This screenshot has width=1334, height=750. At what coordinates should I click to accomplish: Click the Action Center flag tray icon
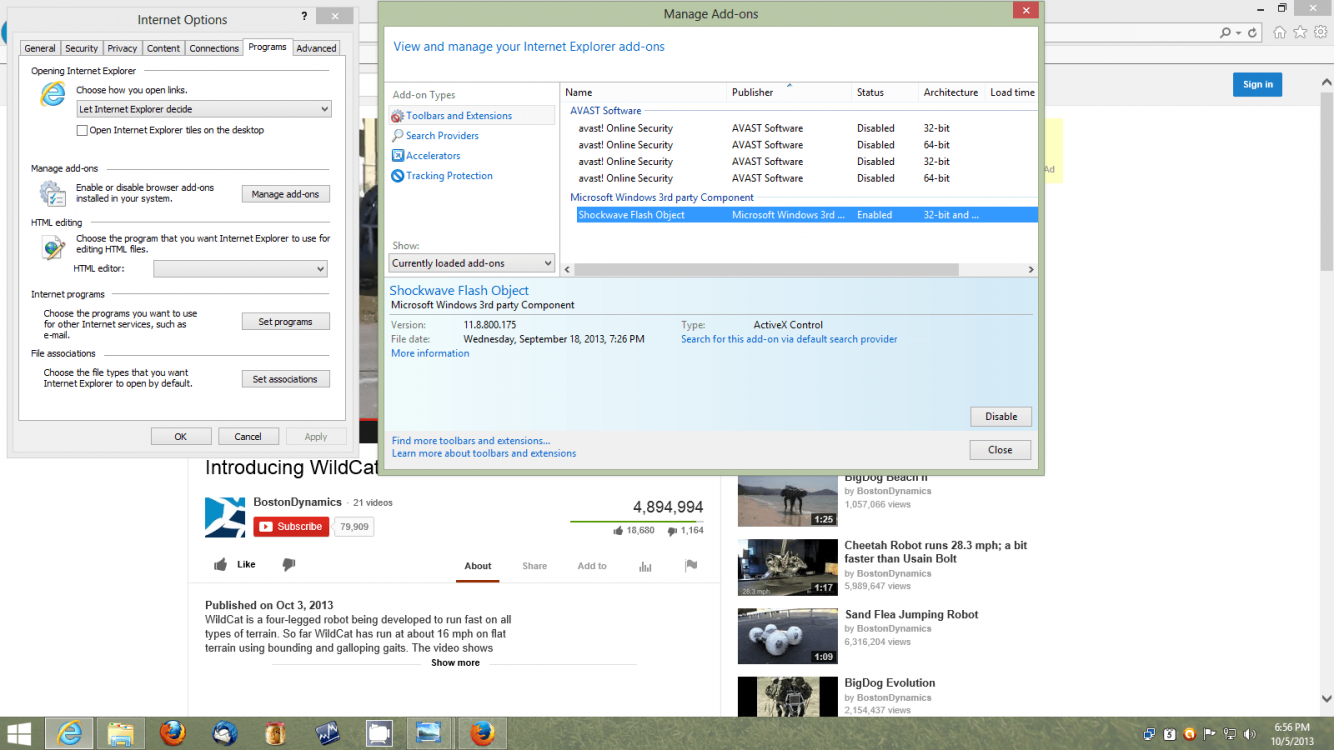coord(1209,734)
